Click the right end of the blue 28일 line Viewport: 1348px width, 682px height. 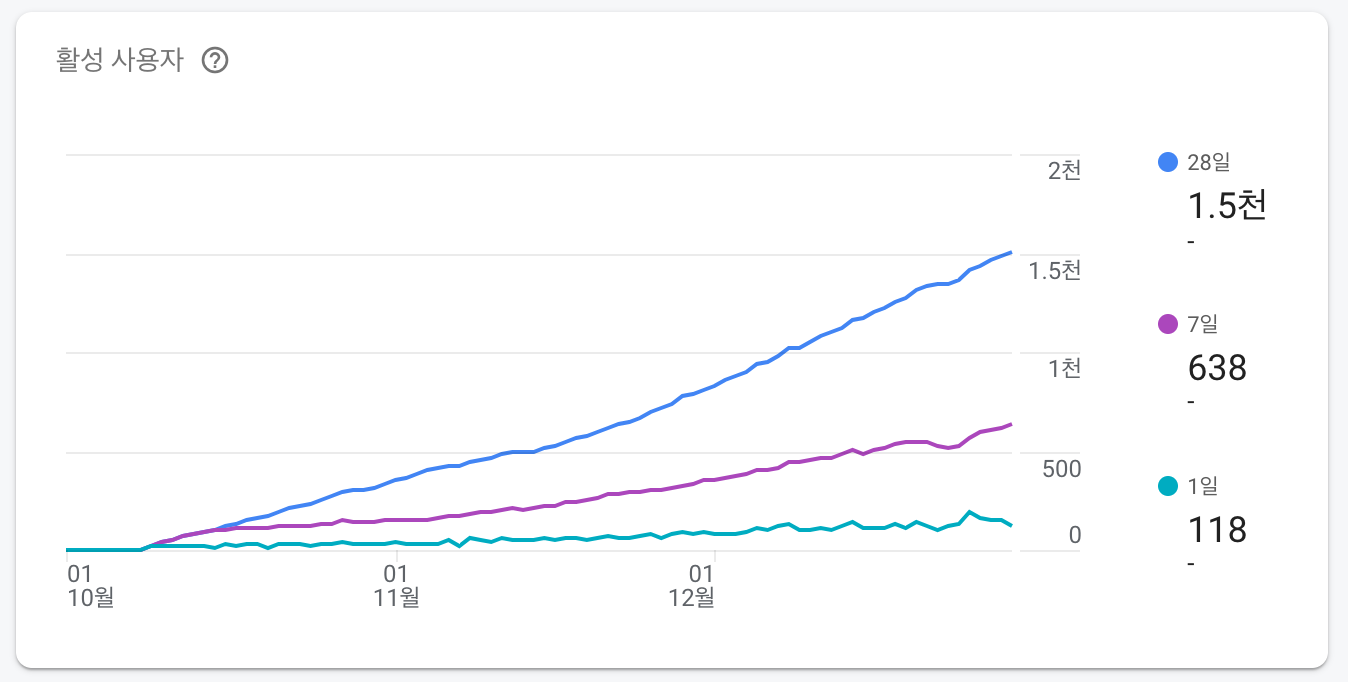[1010, 253]
